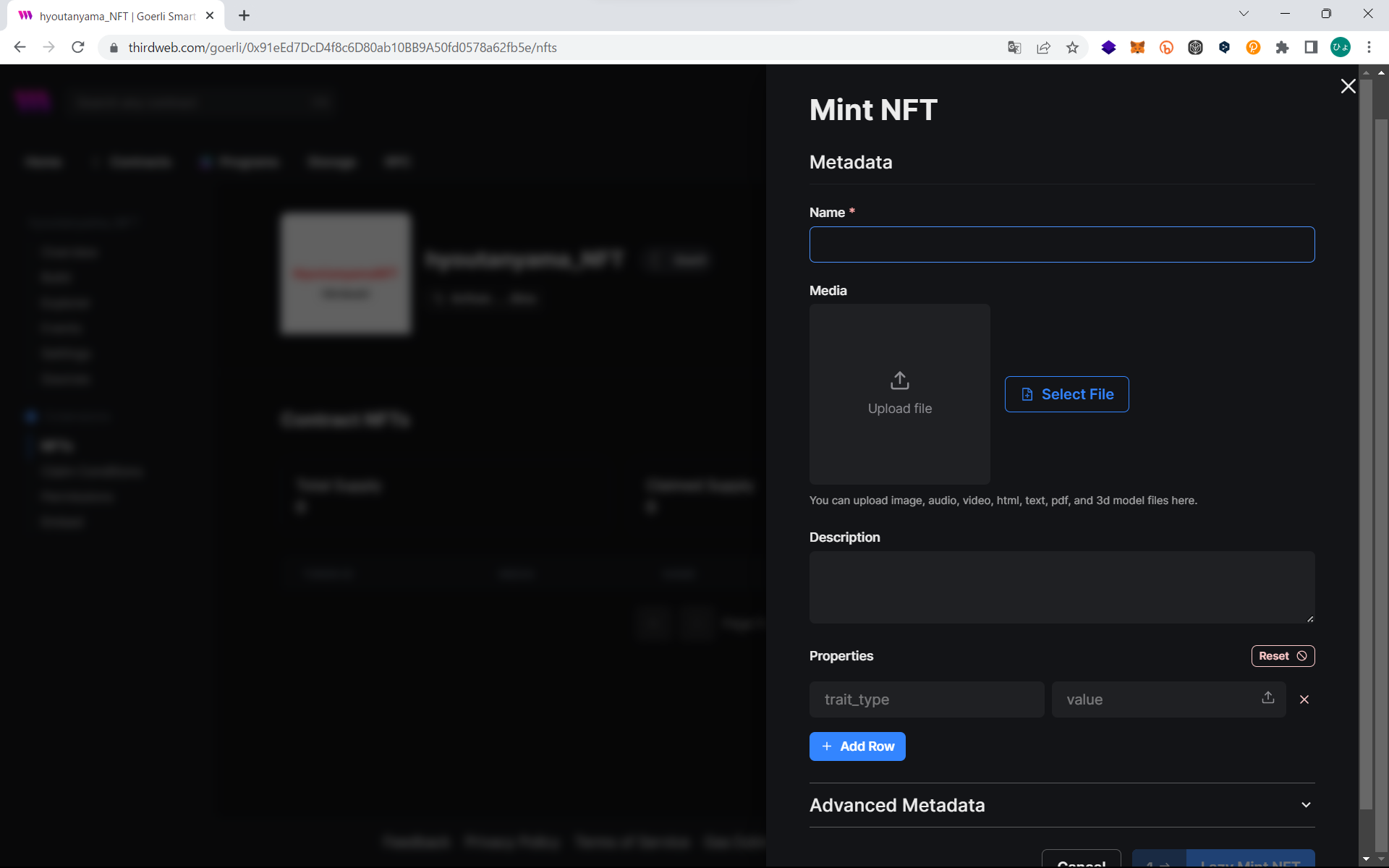Open MetaMask fox extension
Viewport: 1389px width, 868px height.
pos(1137,48)
